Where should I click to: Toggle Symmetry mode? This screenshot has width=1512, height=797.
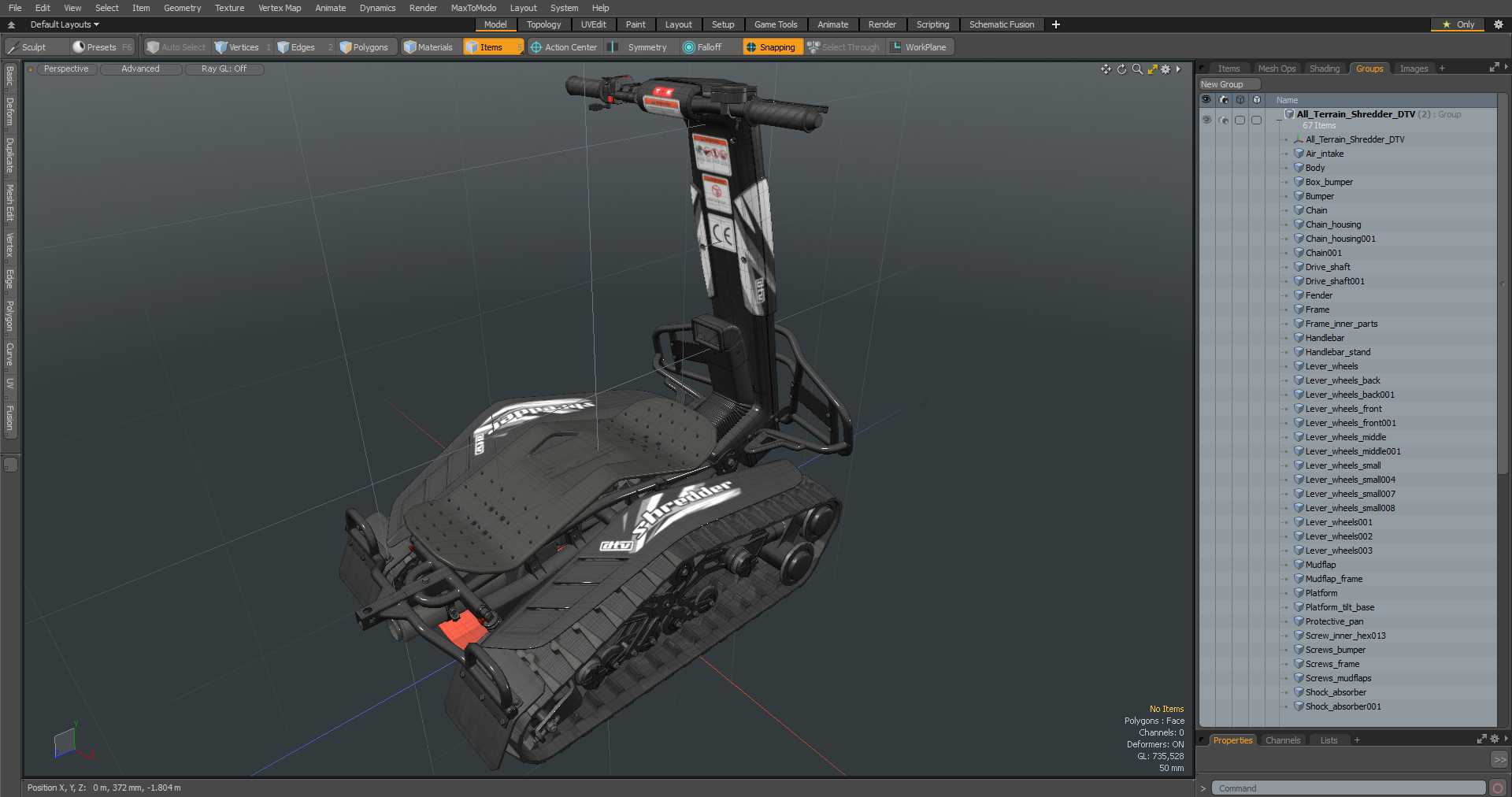pyautogui.click(x=639, y=47)
